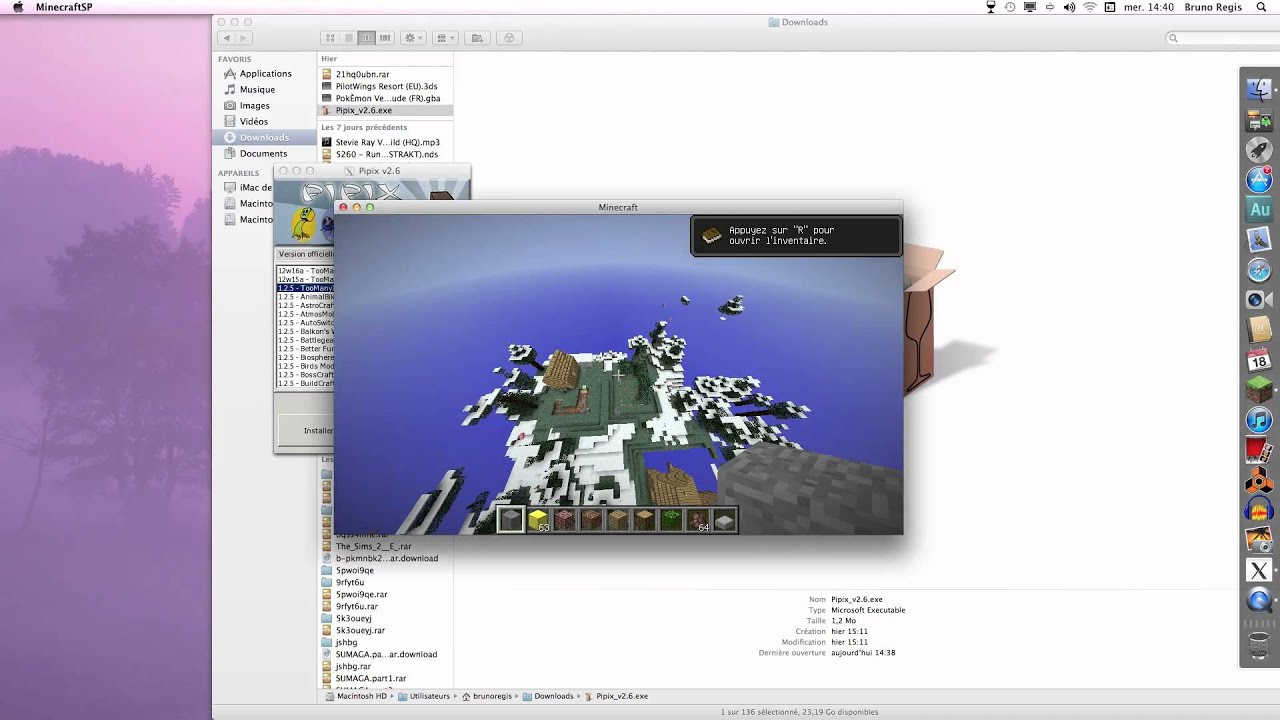Select 12w16a TooMany entry in Pipix list
This screenshot has width=1280, height=720.
(x=305, y=271)
